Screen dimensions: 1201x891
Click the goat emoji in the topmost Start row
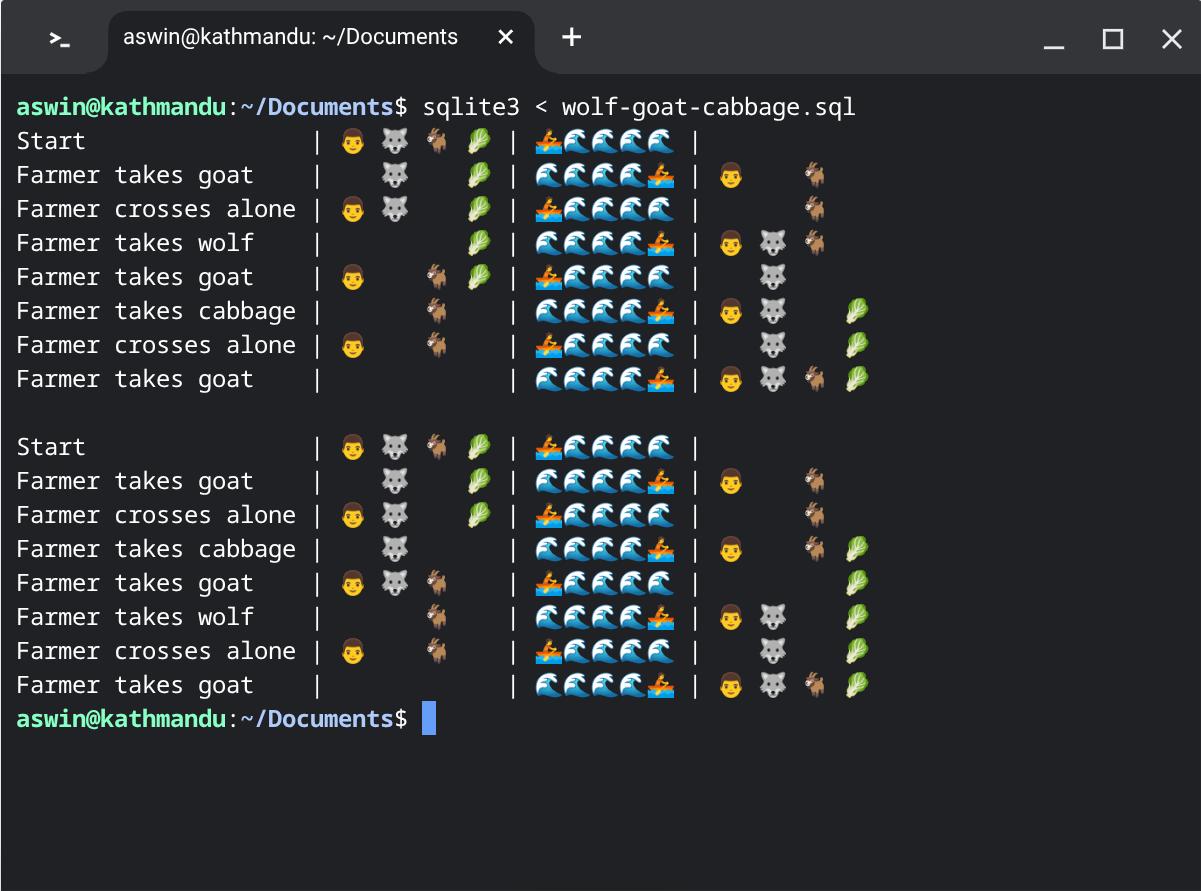[x=437, y=142]
